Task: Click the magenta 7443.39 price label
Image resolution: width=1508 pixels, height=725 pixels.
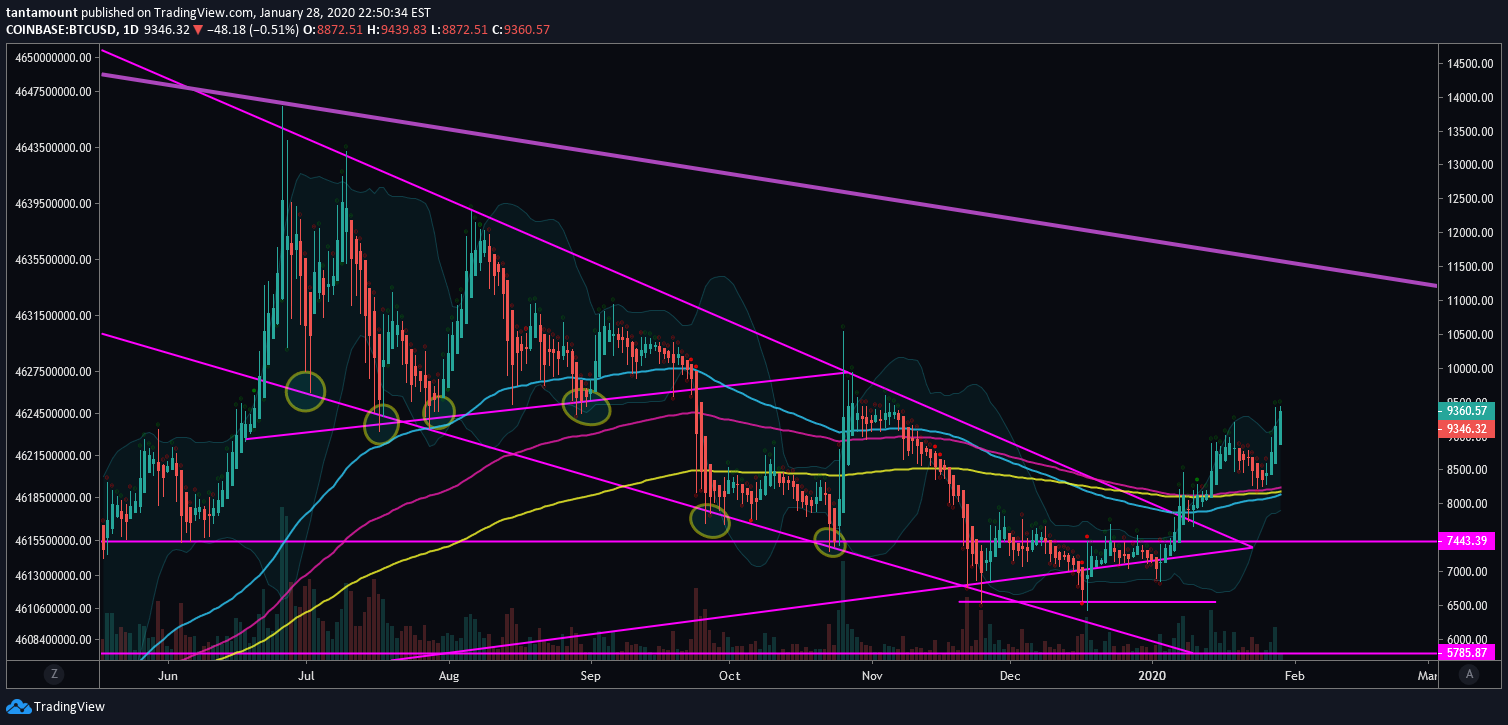Action: [x=1465, y=541]
